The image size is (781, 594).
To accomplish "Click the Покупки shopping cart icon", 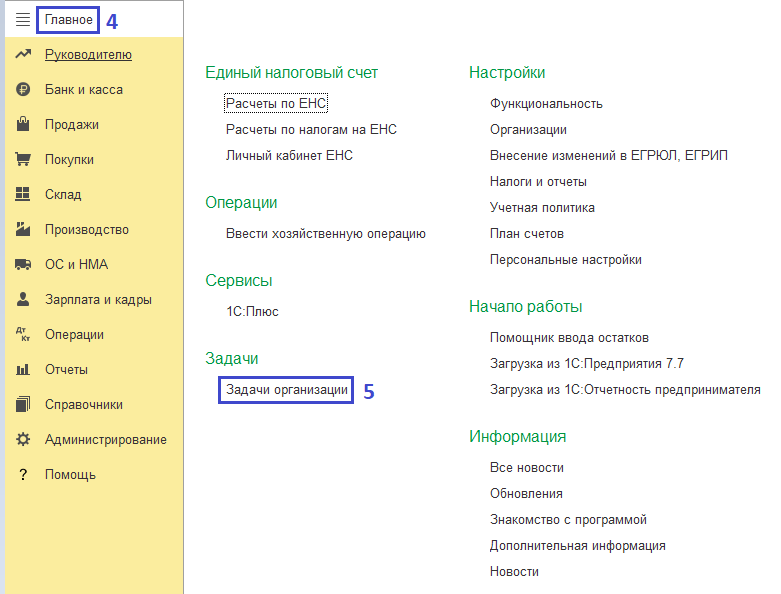I will pyautogui.click(x=23, y=160).
